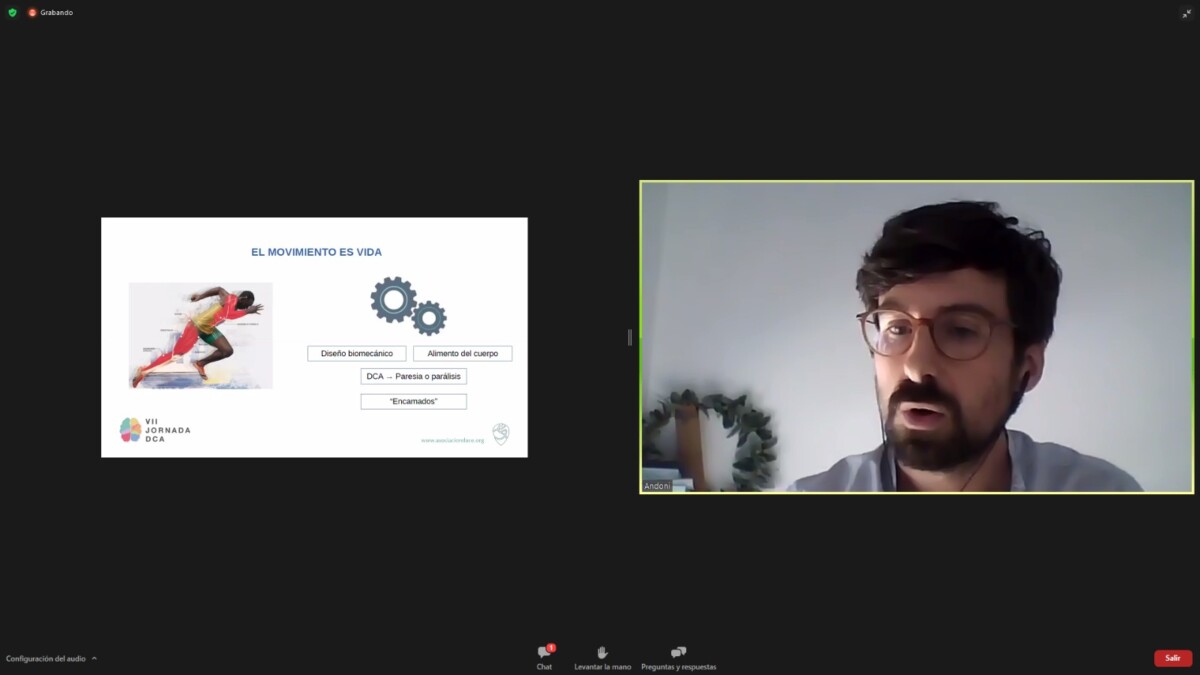1200x675 pixels.
Task: Expand audio options caret beside Configuración del audio
Action: [x=94, y=658]
